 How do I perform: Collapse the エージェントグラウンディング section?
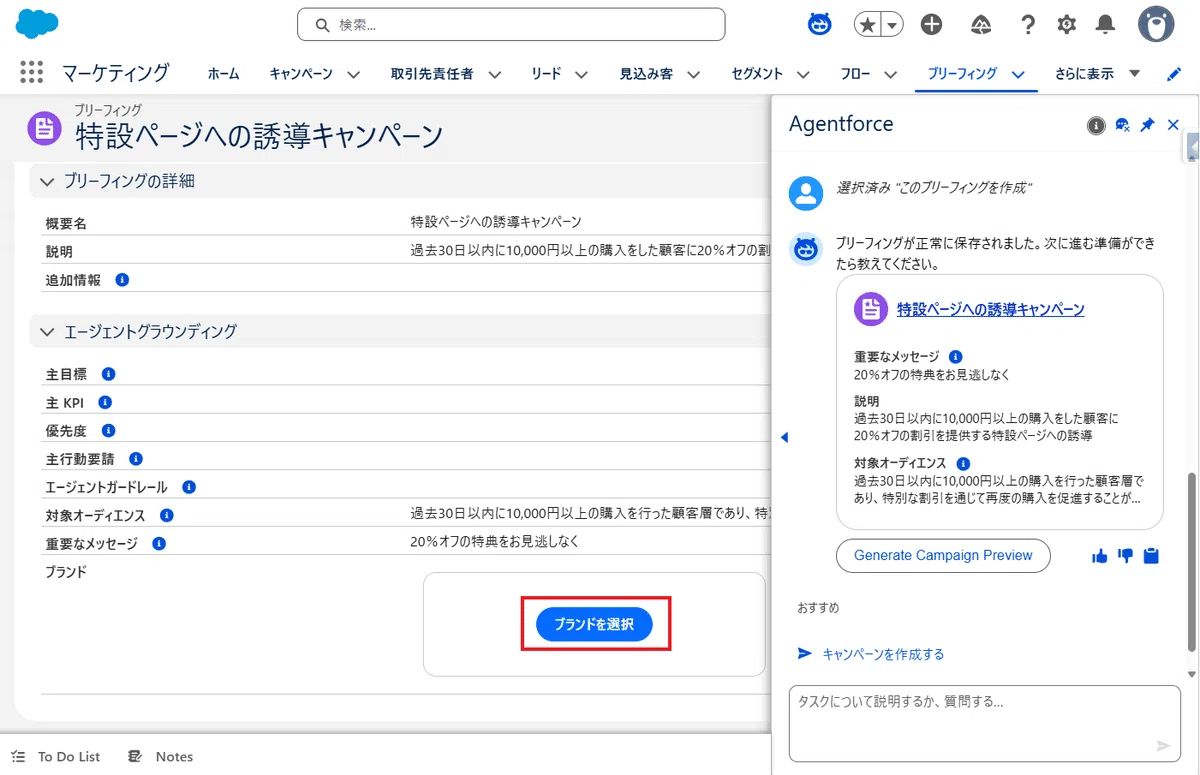point(47,331)
